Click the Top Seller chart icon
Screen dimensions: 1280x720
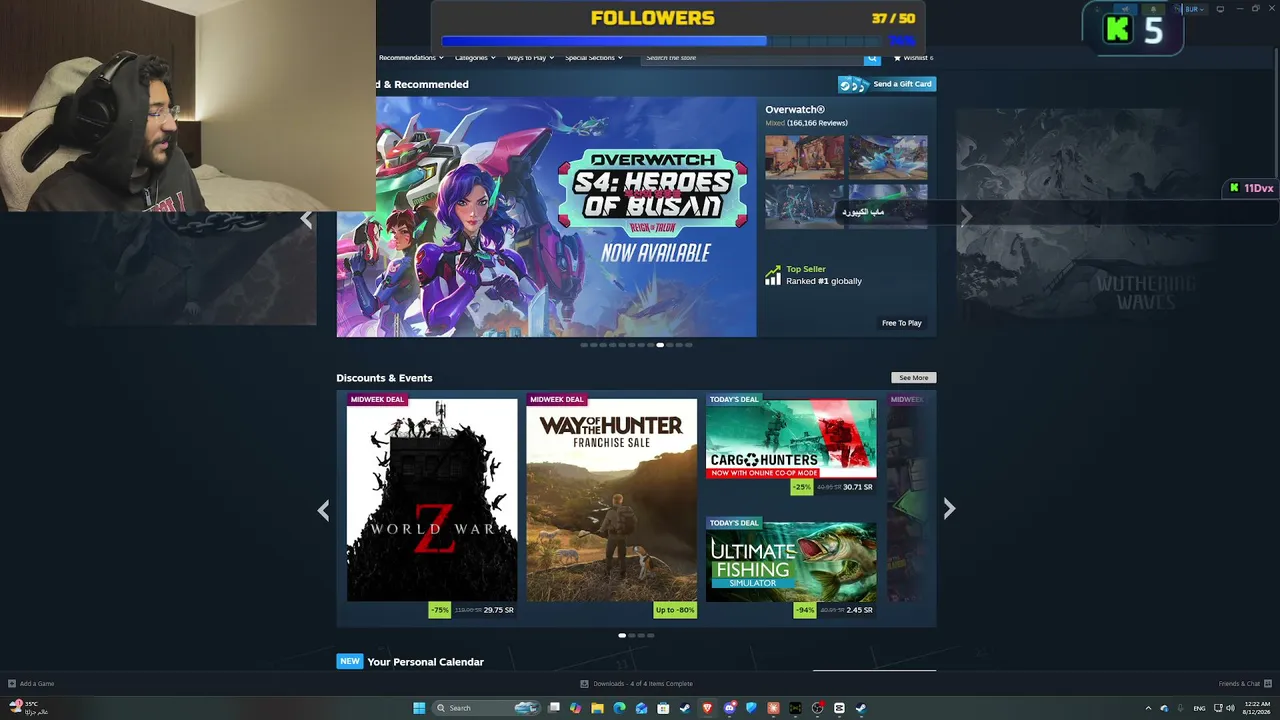(x=773, y=275)
